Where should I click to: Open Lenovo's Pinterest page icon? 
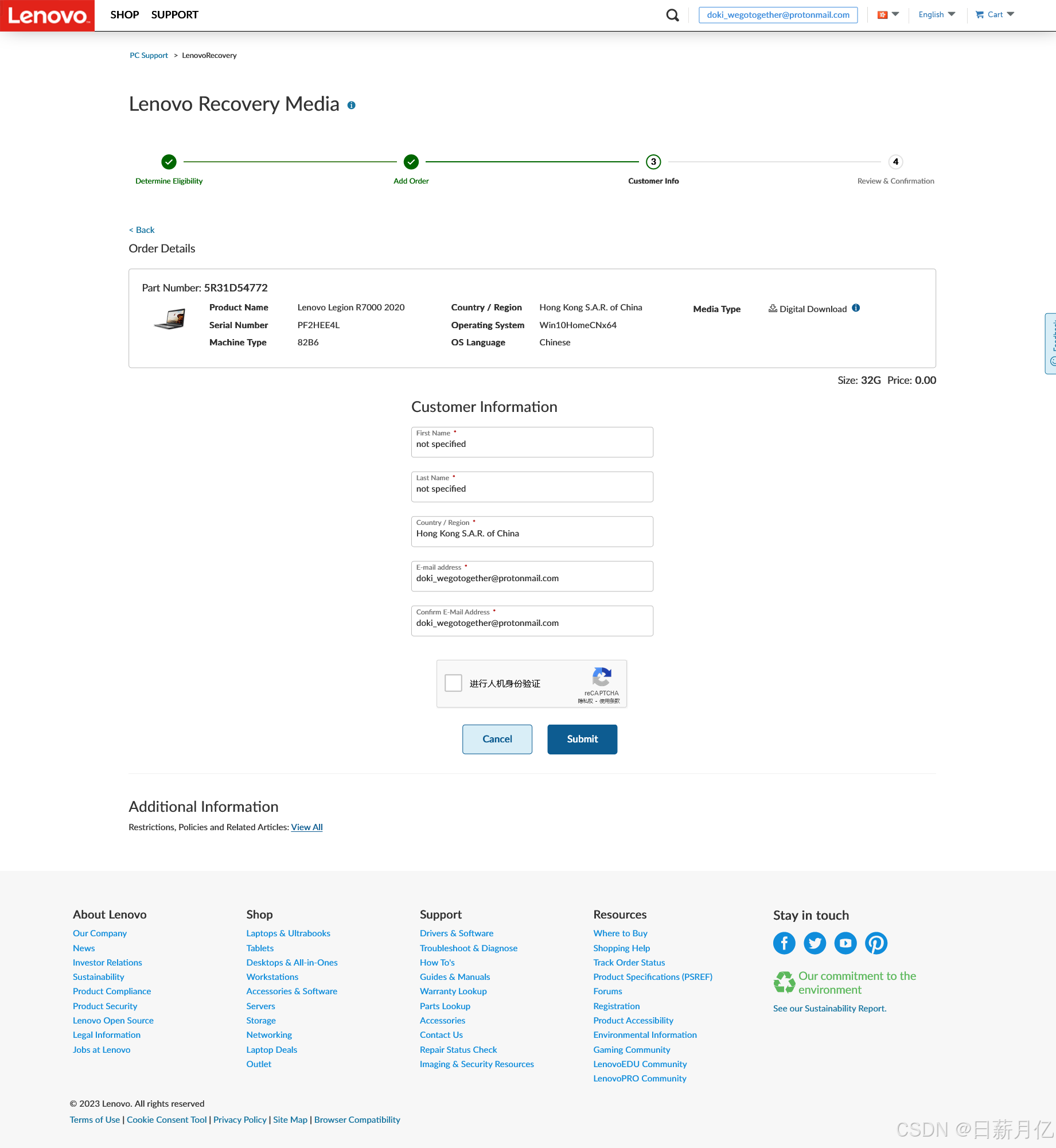[x=876, y=943]
